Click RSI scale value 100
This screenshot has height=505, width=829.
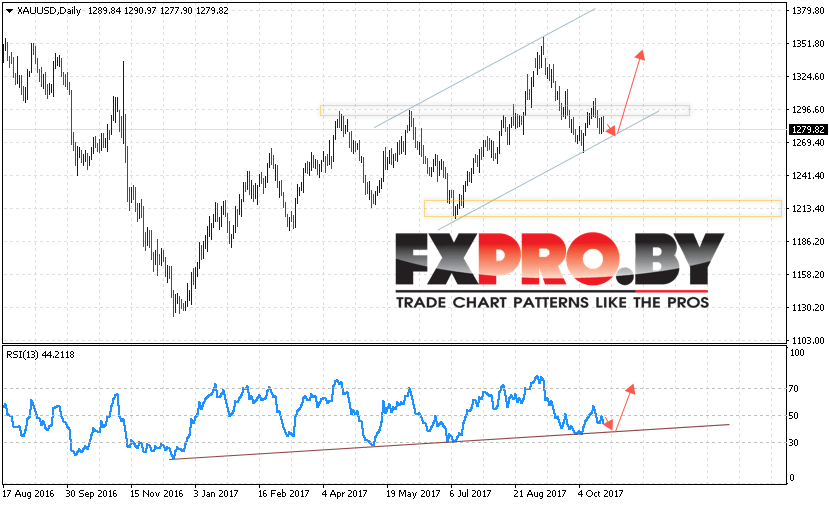(797, 353)
